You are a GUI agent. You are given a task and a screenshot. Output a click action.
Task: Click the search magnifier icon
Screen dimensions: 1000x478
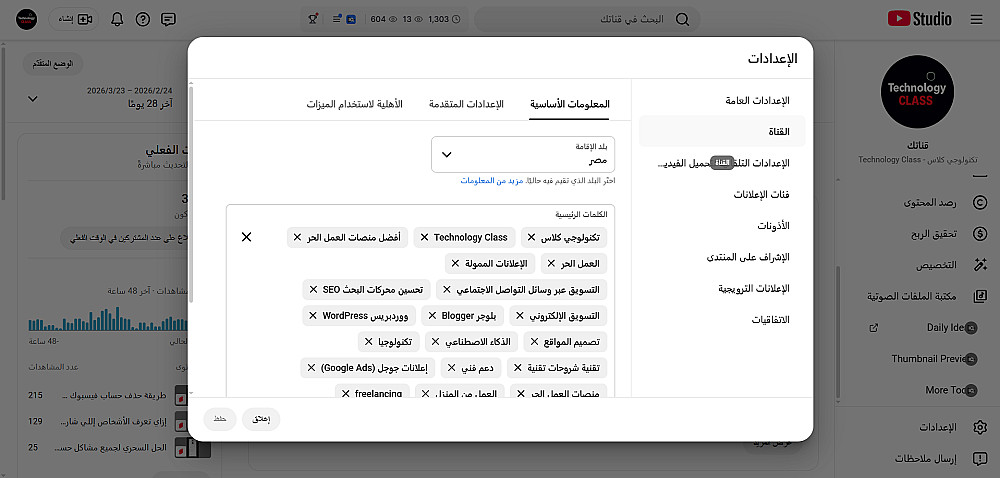[682, 19]
